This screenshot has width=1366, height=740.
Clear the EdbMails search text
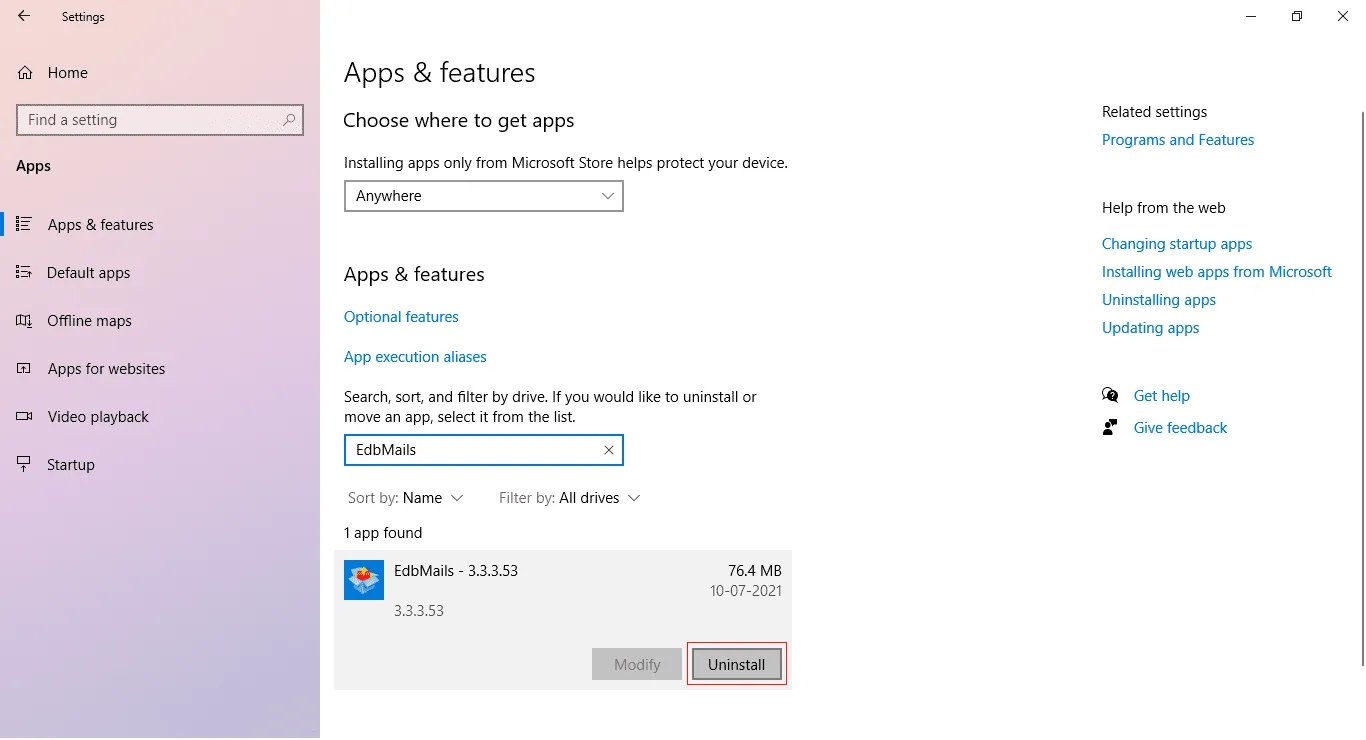tap(608, 450)
